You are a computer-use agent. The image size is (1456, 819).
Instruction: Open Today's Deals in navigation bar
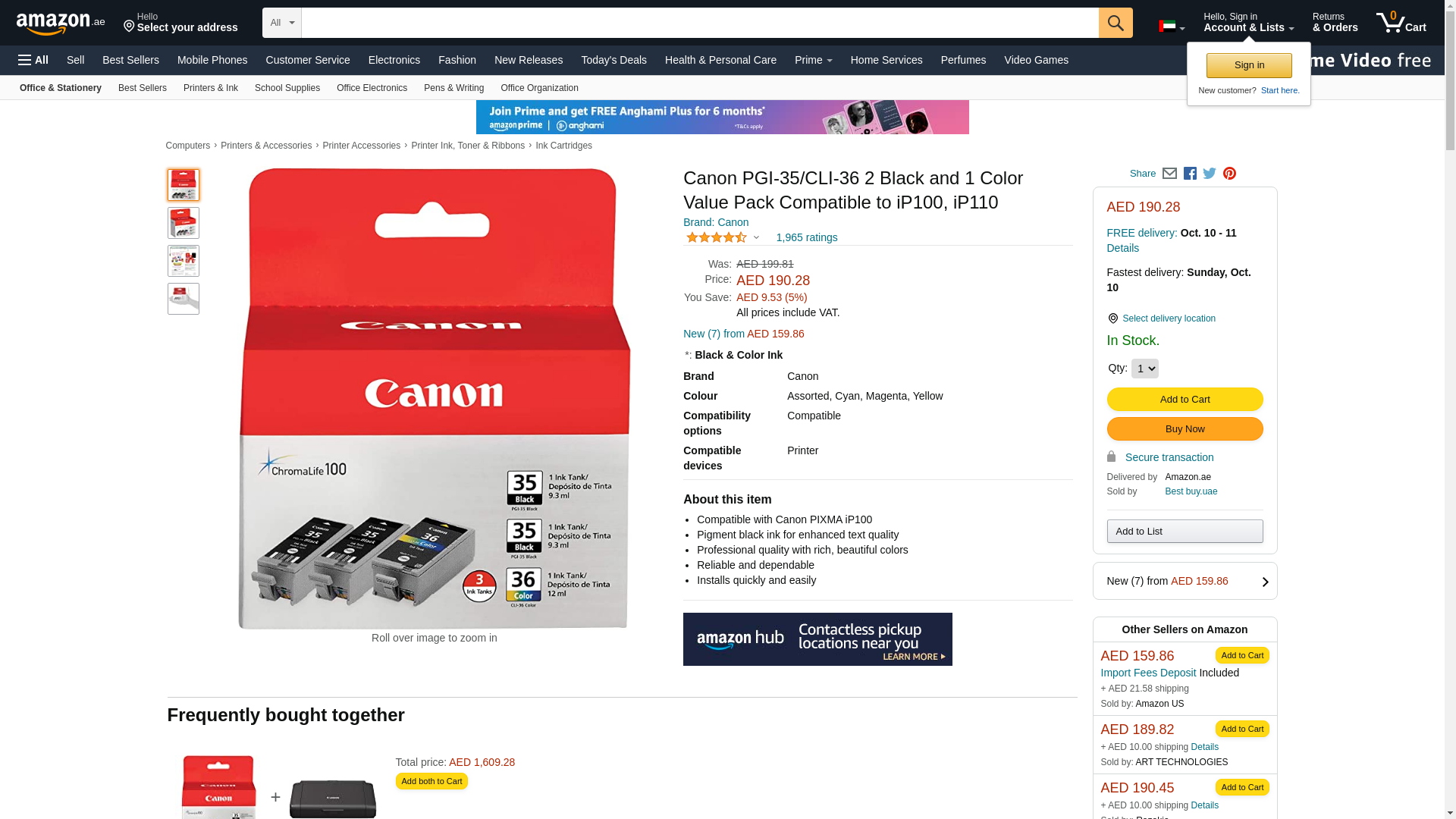[x=613, y=60]
